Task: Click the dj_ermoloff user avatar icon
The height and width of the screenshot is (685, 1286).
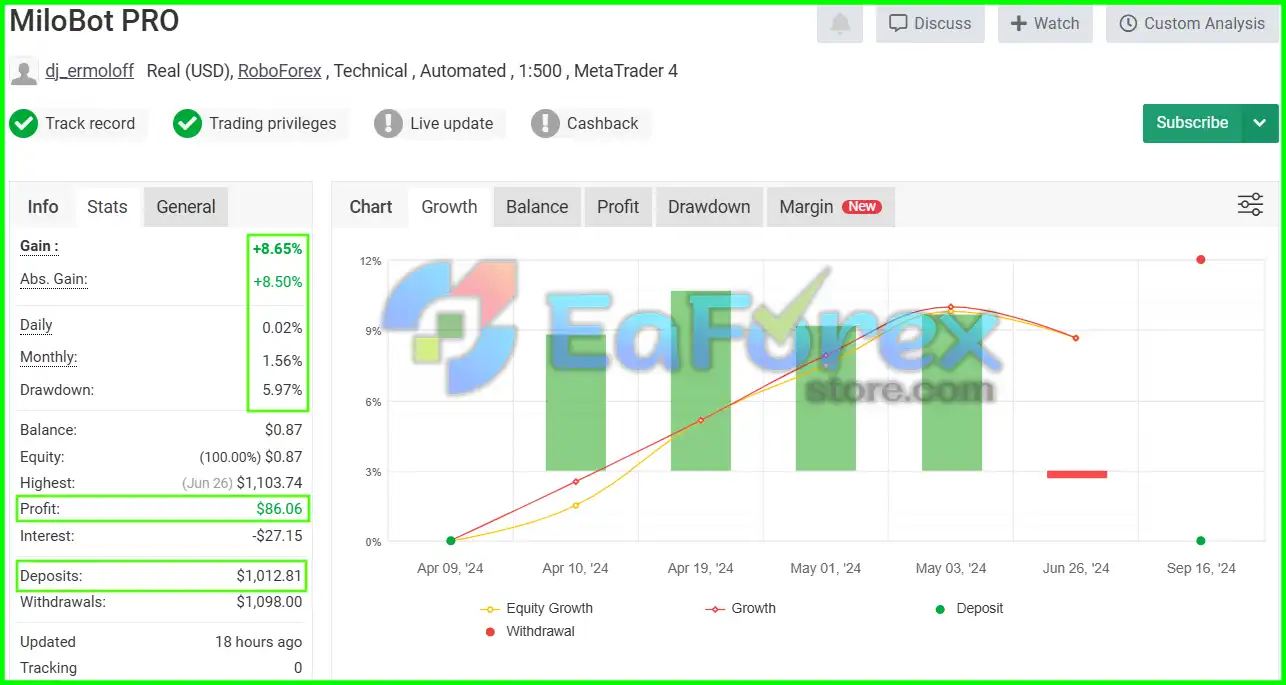Action: pos(24,72)
